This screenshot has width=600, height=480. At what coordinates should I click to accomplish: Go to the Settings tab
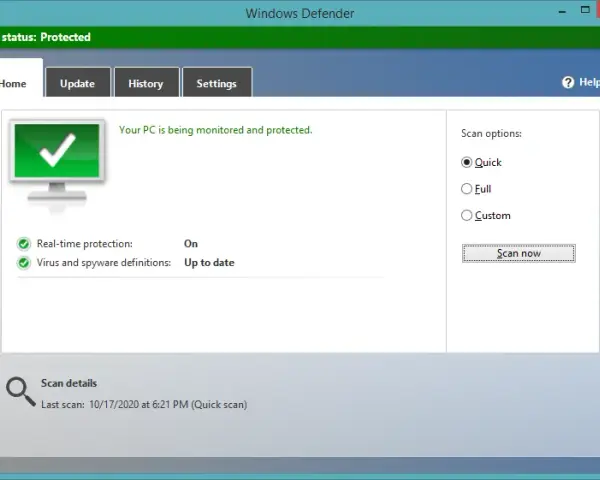217,82
